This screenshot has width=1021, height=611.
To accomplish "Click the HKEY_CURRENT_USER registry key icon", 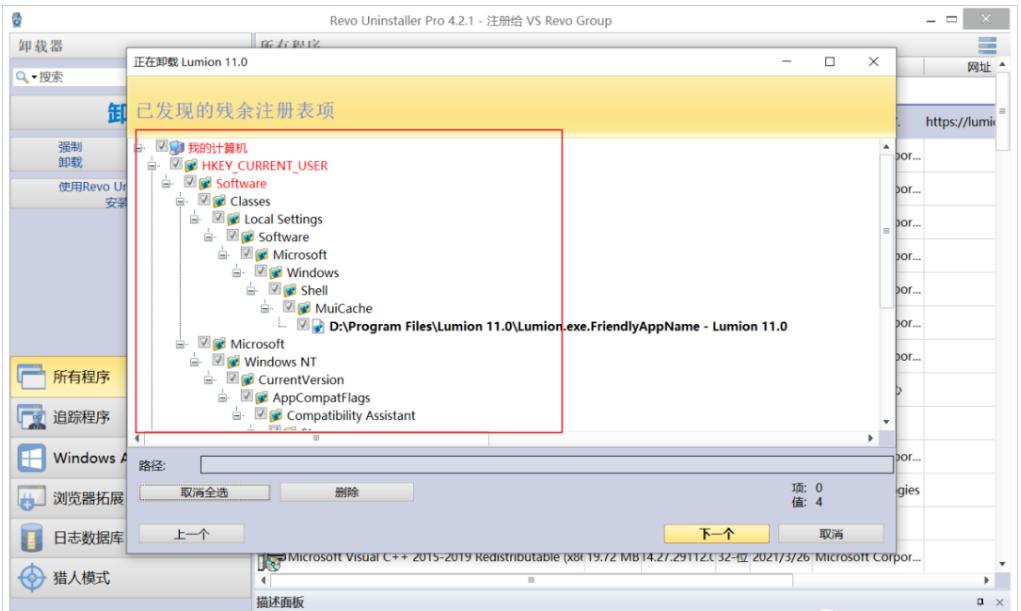I will pyautogui.click(x=191, y=165).
